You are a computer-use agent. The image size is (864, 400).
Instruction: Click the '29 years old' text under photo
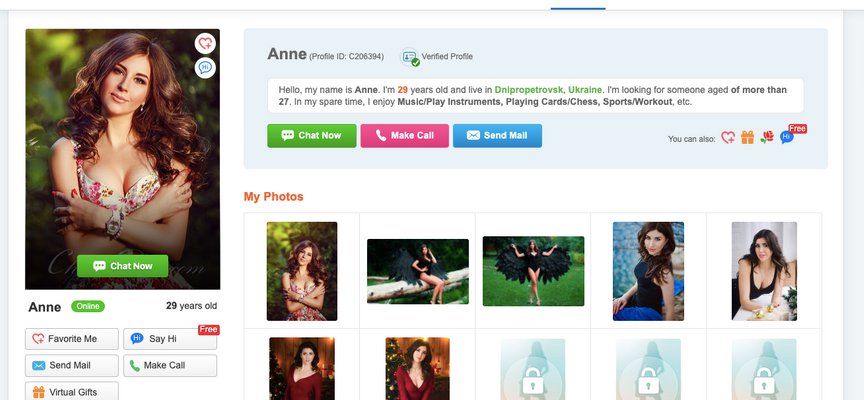tap(192, 306)
